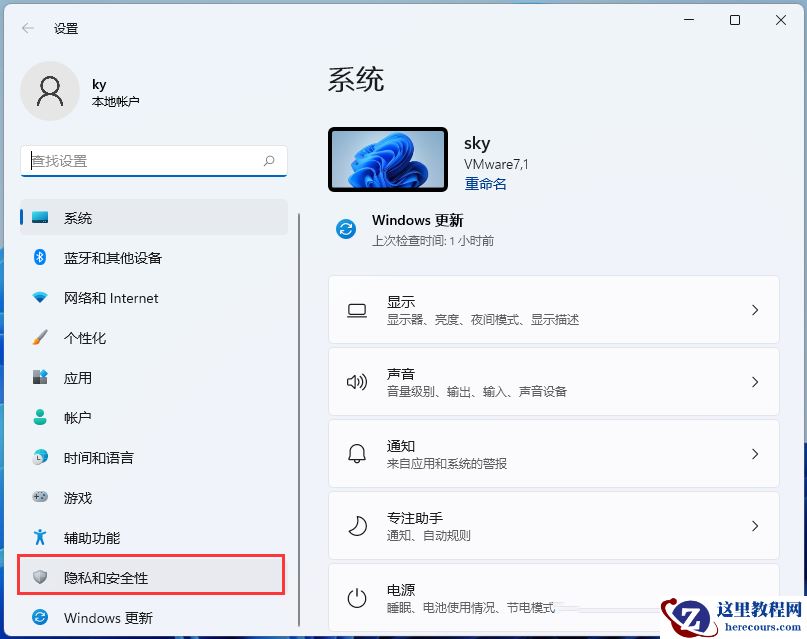The width and height of the screenshot is (807, 639).
Task: Open 网络和 Internet settings via globe icon
Action: (x=38, y=298)
